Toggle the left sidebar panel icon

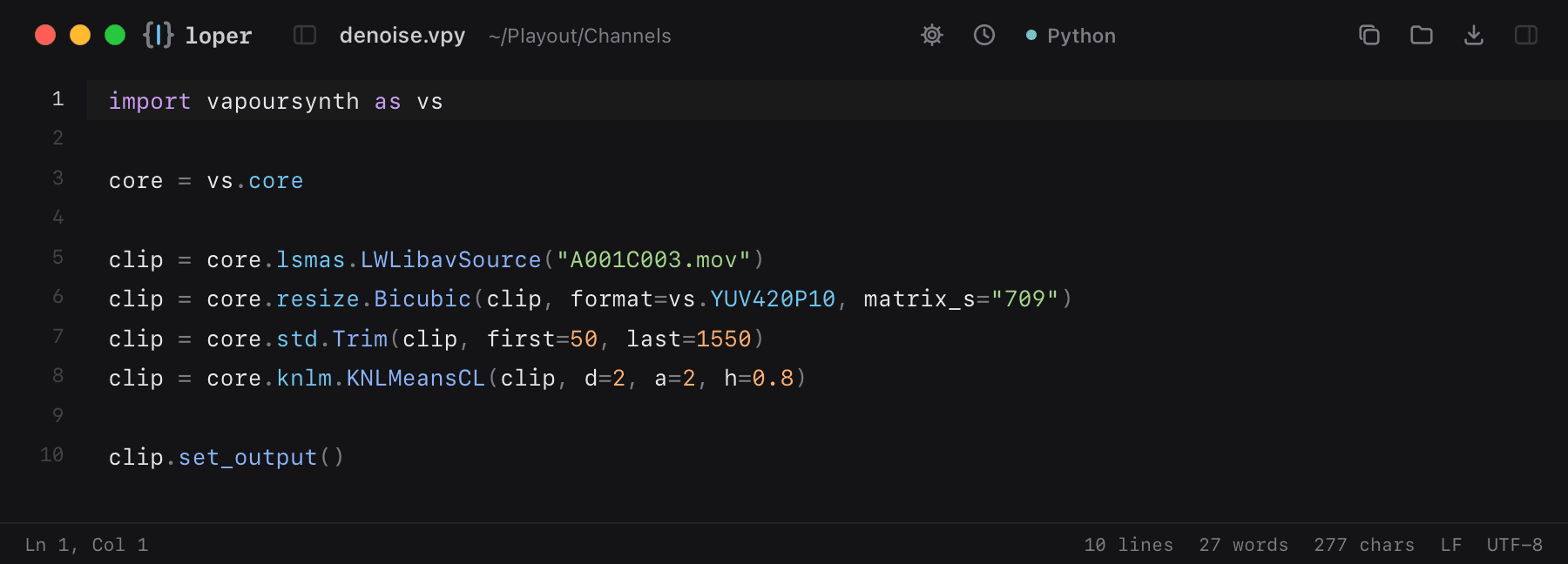[x=305, y=35]
